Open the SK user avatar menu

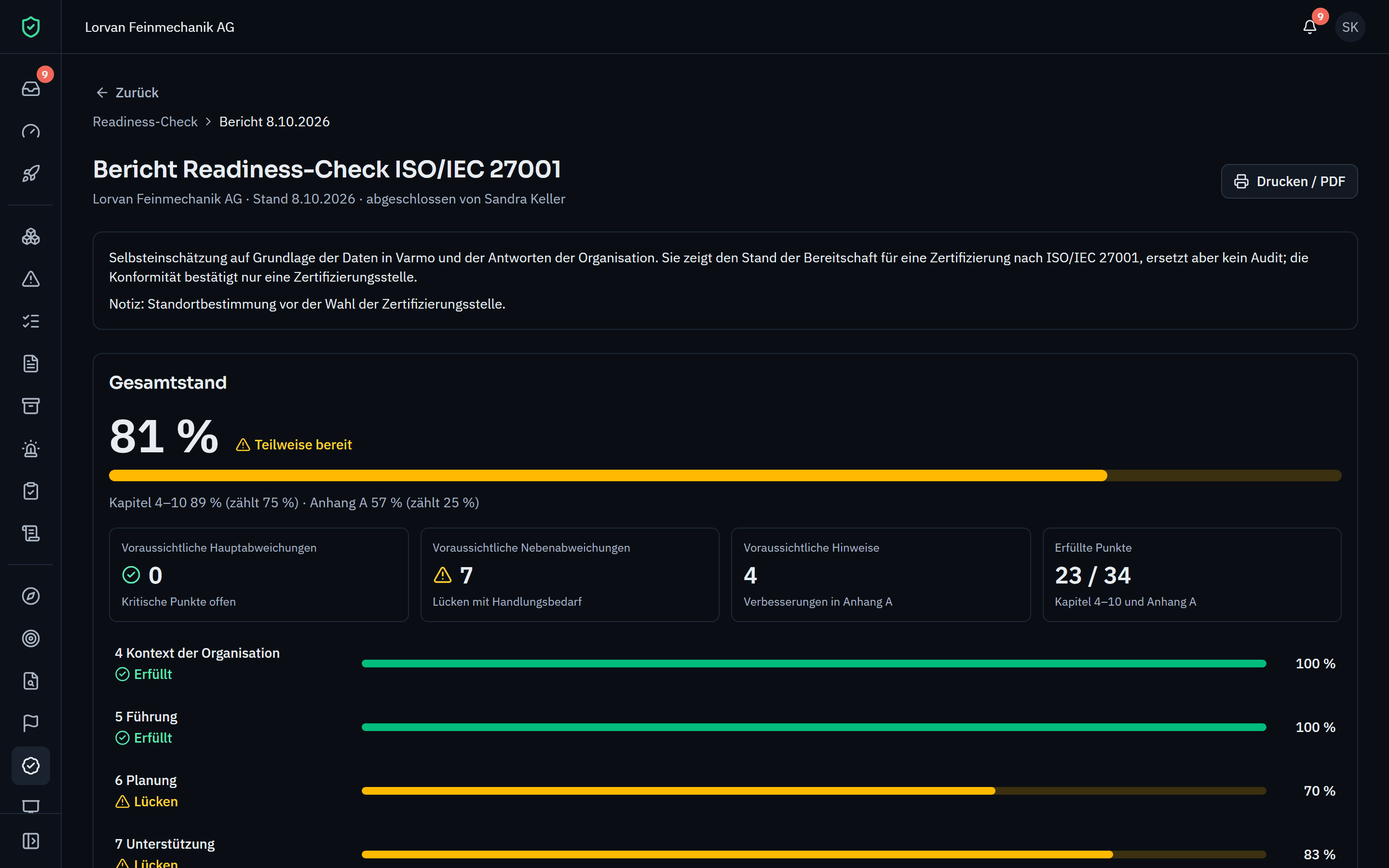1350,27
